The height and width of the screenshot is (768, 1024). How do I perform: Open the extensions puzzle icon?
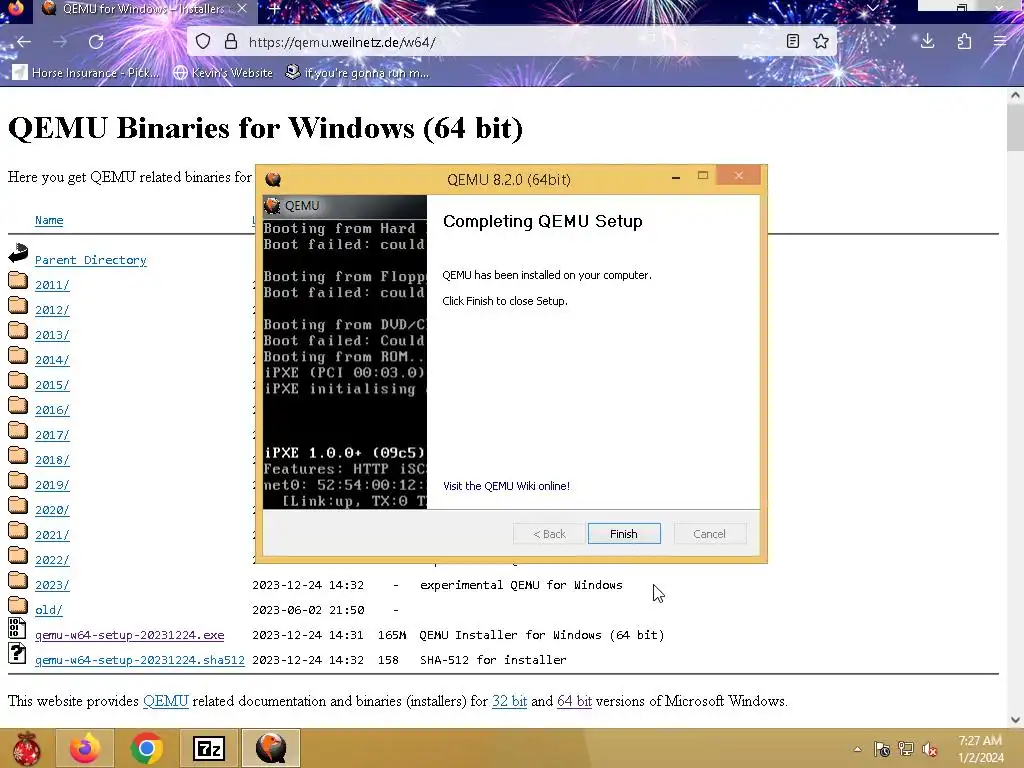coord(964,42)
